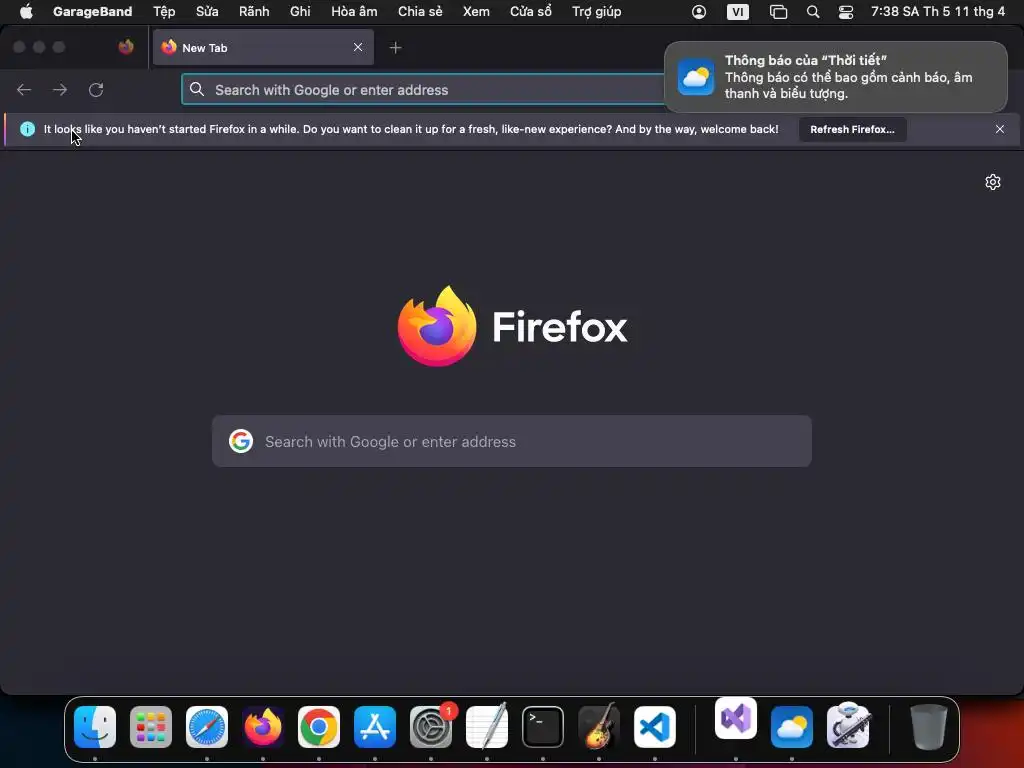Click the date and time clock
1024x768 pixels.
938,11
